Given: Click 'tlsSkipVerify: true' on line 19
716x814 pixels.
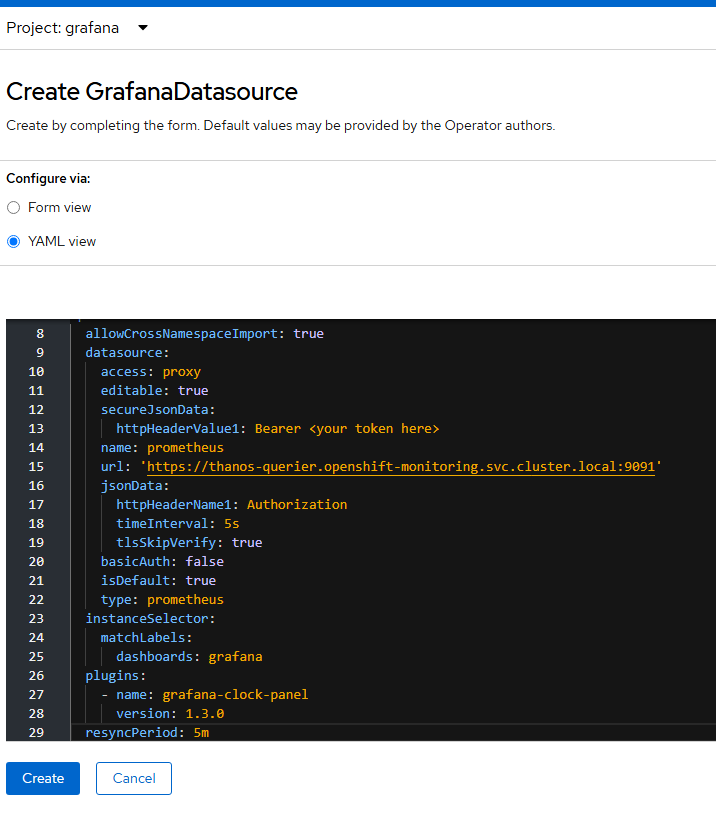Looking at the screenshot, I should [189, 542].
